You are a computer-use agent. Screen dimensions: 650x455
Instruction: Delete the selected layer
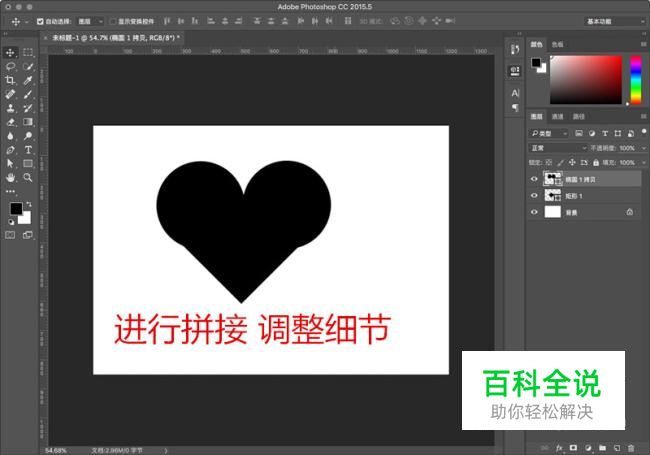coord(631,448)
